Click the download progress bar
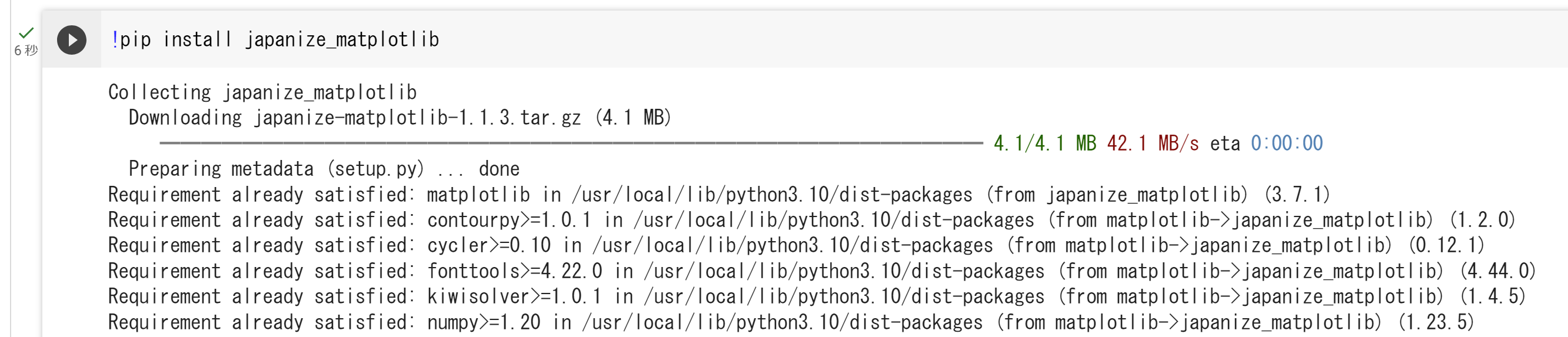 point(570,144)
